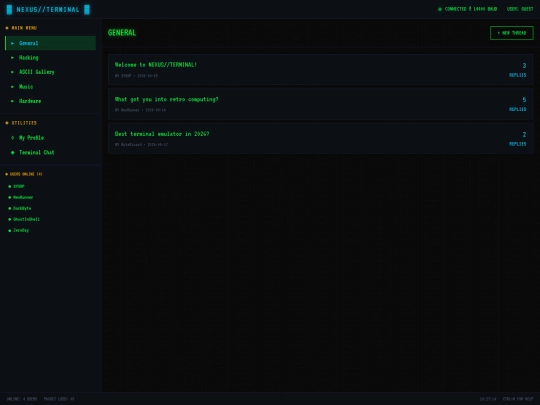Click author line BY ByteWizard on emulator thread
The image size is (540, 405).
point(142,145)
